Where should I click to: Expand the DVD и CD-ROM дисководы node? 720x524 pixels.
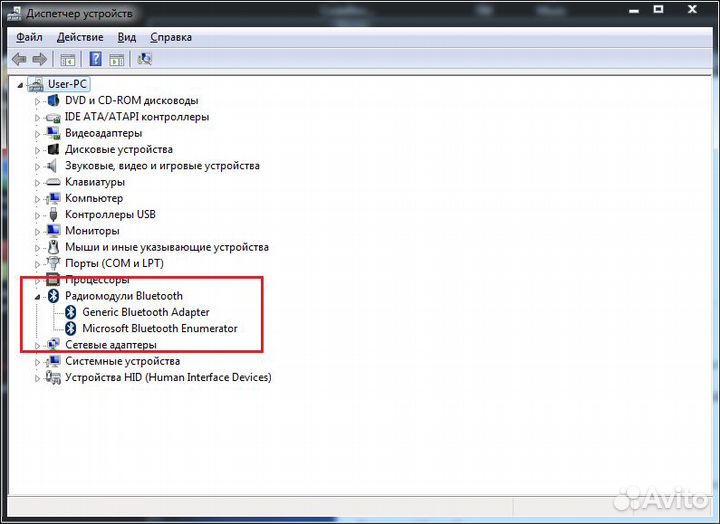39,101
